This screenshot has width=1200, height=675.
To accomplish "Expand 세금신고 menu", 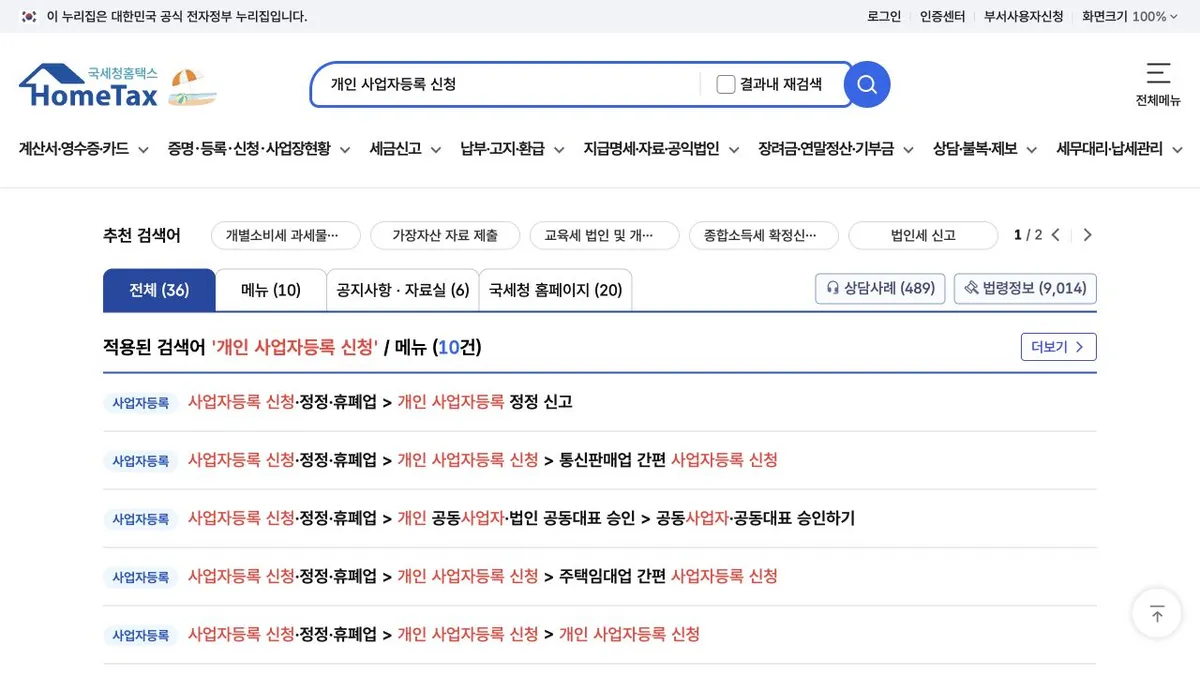I will (x=405, y=149).
